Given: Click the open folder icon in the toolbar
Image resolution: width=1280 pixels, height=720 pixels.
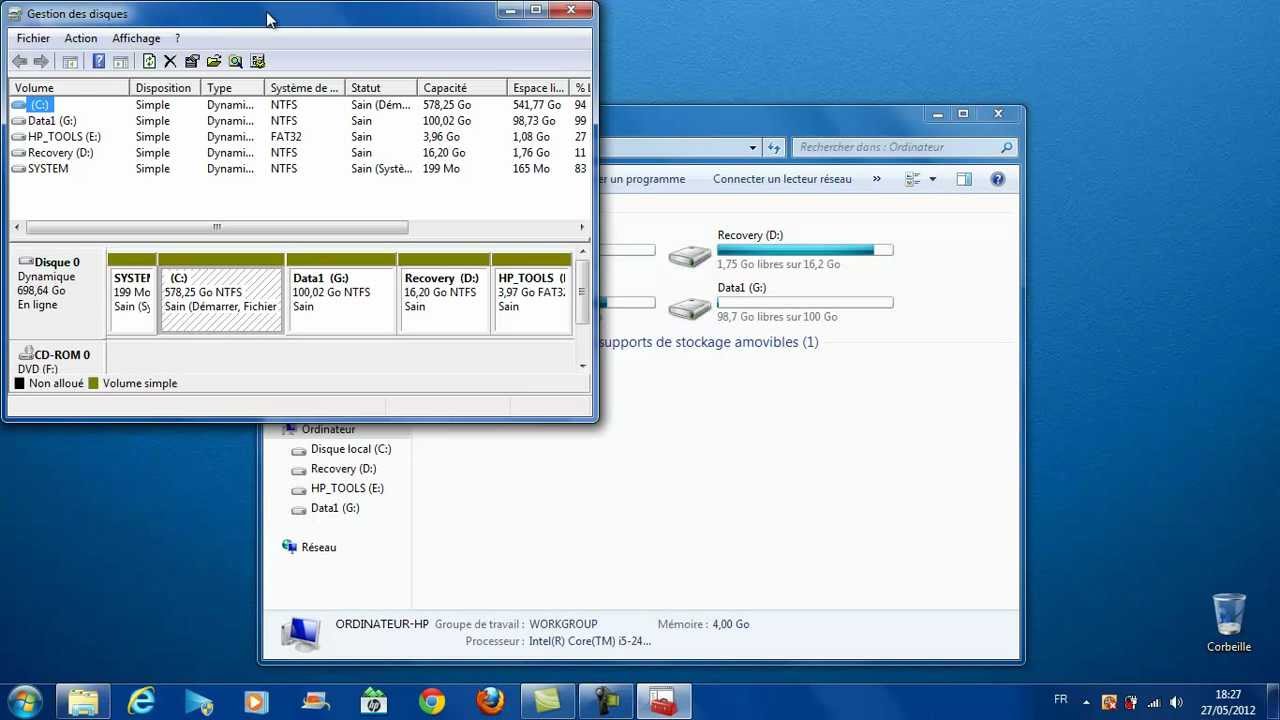Looking at the screenshot, I should tap(214, 62).
